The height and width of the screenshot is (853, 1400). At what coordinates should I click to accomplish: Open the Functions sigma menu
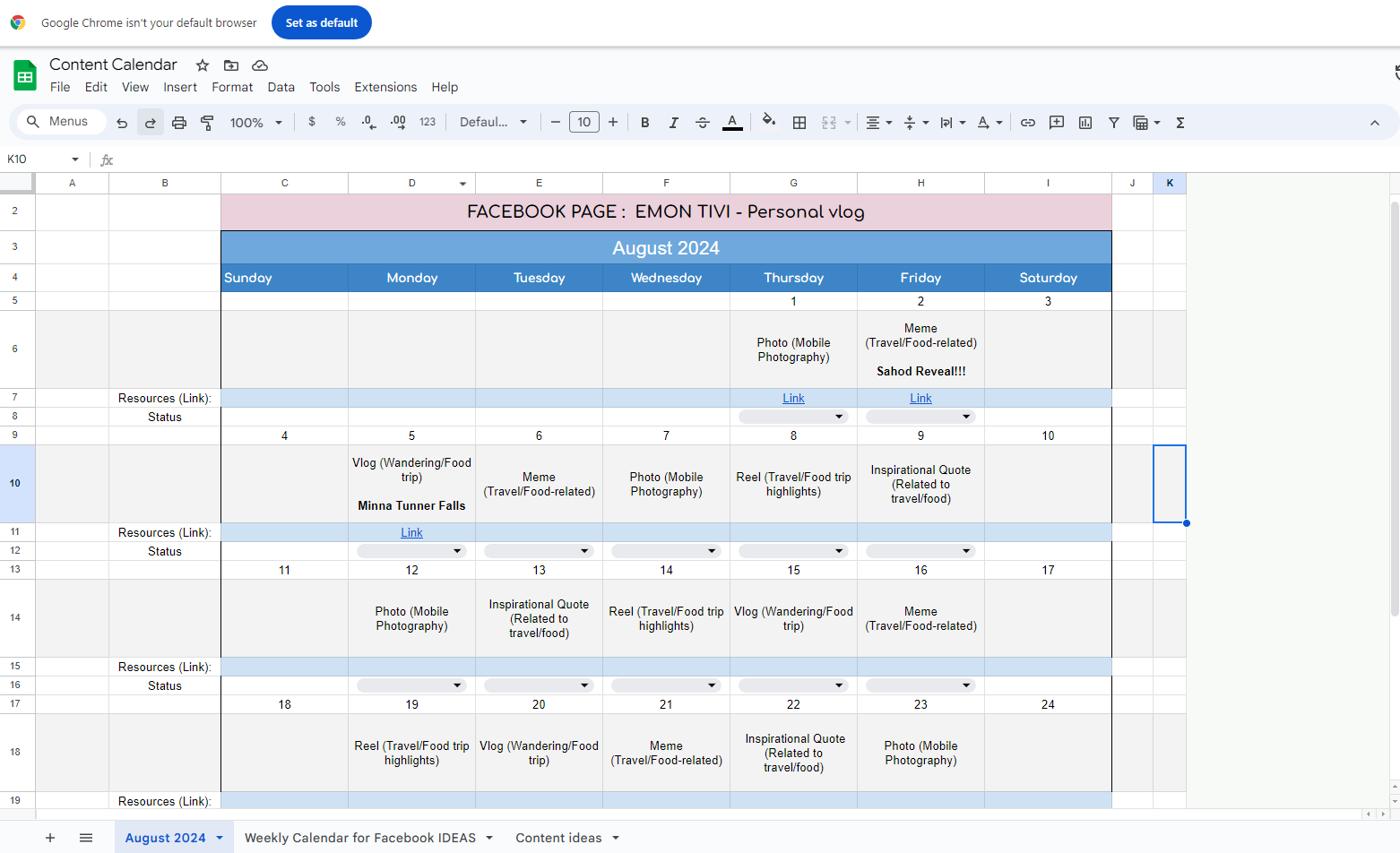pos(1180,123)
